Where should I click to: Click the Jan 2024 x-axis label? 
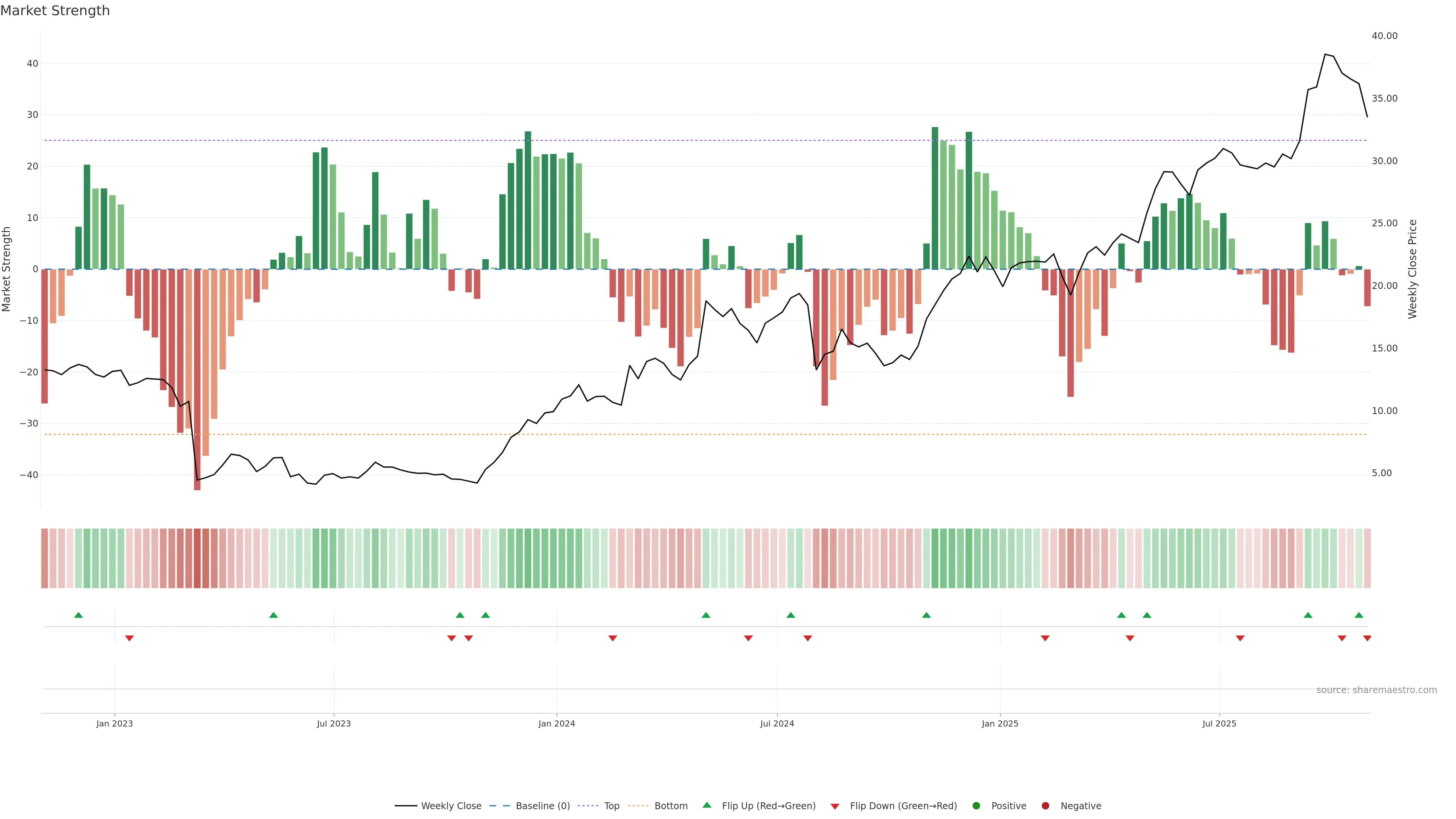click(556, 723)
